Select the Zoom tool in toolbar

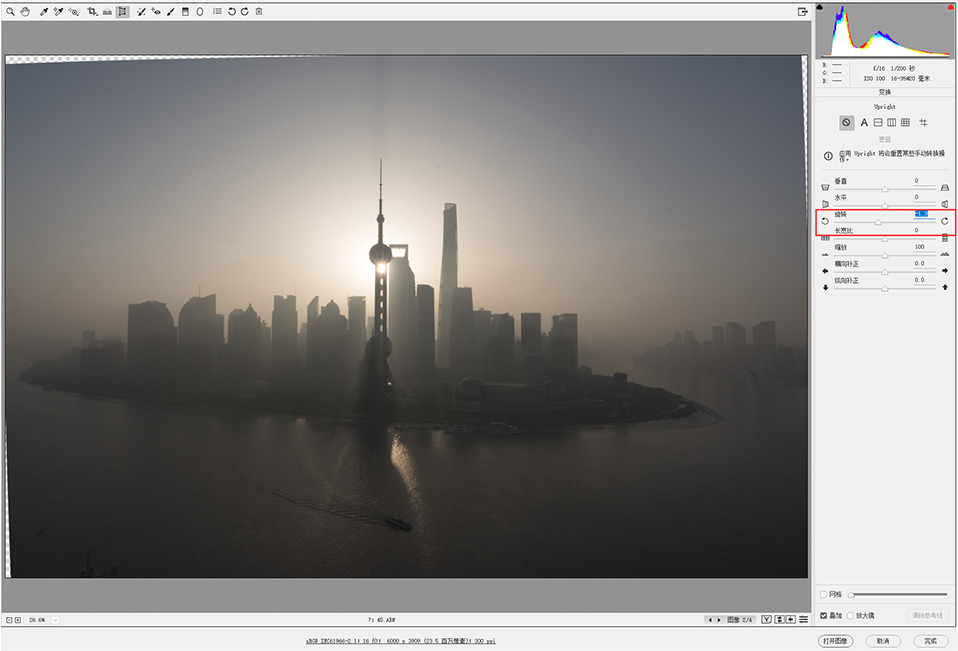pyautogui.click(x=10, y=12)
